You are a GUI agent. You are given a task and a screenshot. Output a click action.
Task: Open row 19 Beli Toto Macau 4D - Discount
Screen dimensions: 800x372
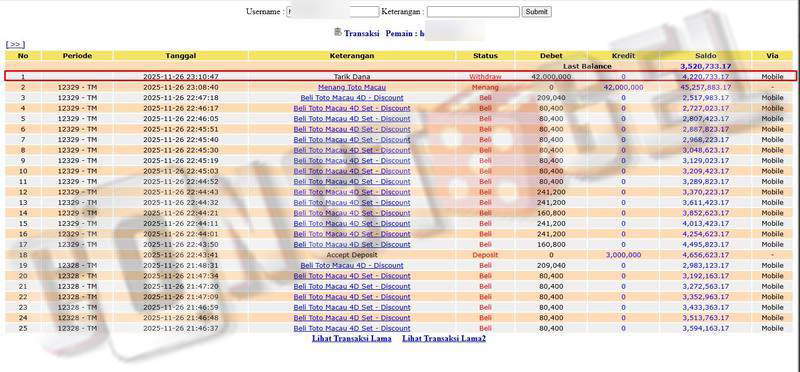click(x=352, y=265)
